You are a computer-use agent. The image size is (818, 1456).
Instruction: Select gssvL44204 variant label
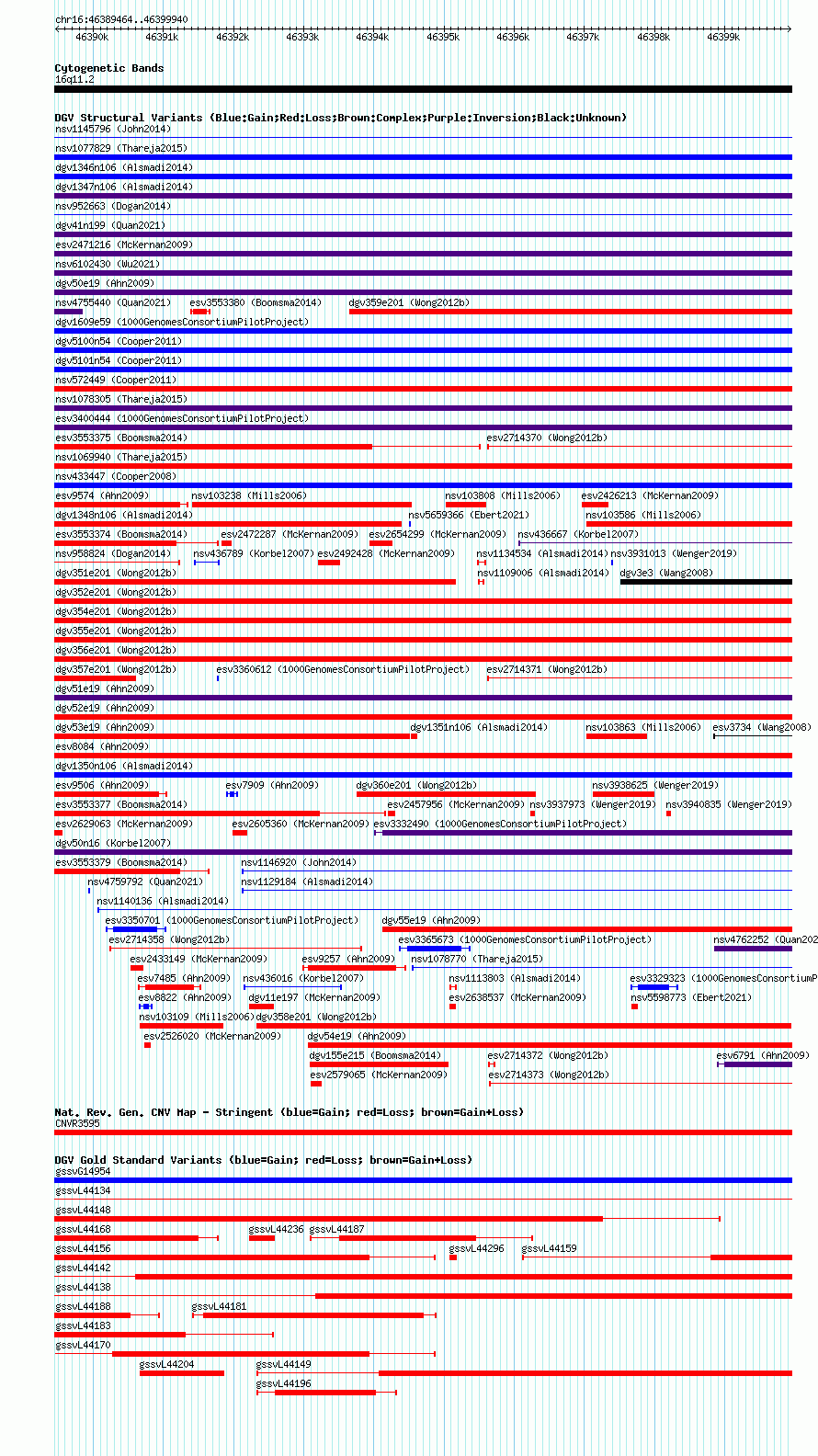[x=166, y=1364]
